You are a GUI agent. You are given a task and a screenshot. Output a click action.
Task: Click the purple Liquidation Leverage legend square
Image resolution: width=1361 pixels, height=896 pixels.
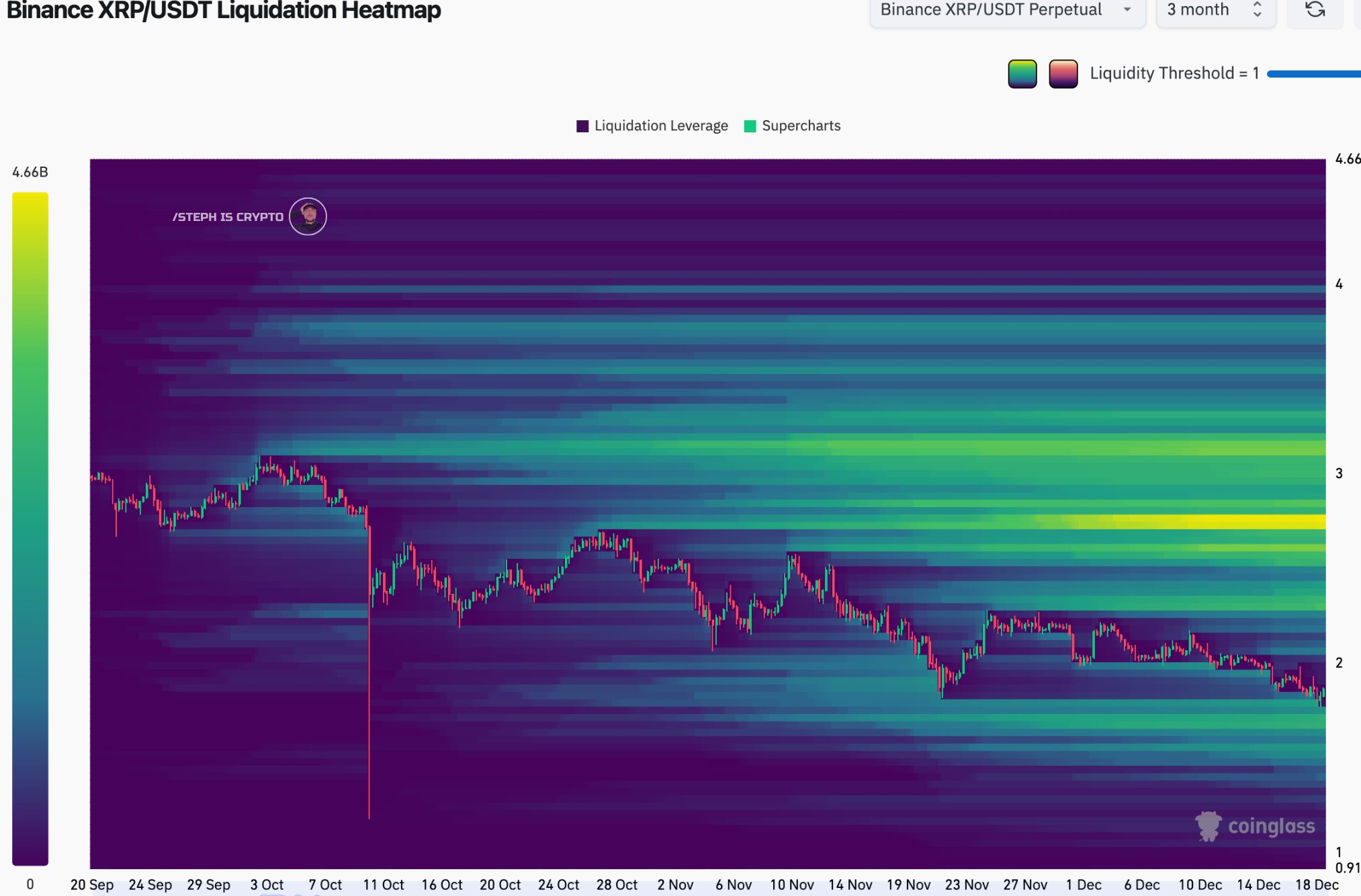pyautogui.click(x=582, y=126)
